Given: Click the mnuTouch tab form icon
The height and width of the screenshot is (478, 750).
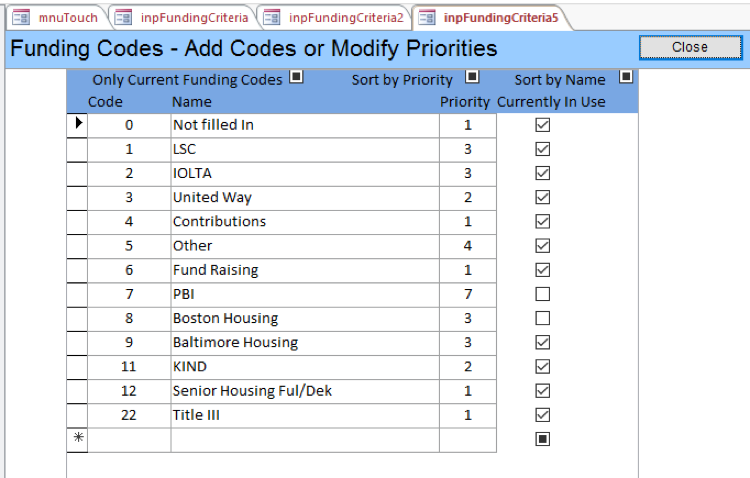Looking at the screenshot, I should click(x=20, y=17).
